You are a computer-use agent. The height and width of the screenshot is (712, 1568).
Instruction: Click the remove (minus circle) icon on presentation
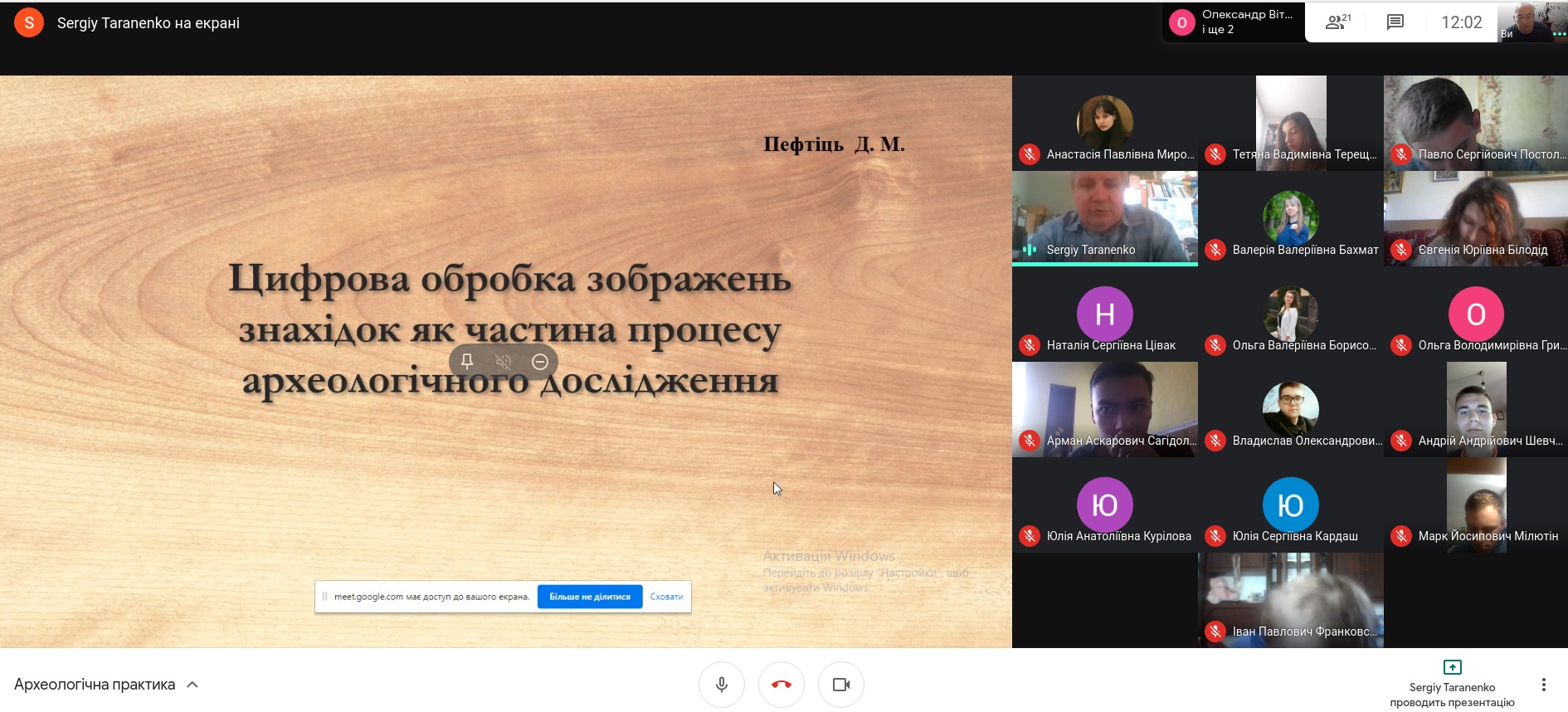click(x=540, y=361)
